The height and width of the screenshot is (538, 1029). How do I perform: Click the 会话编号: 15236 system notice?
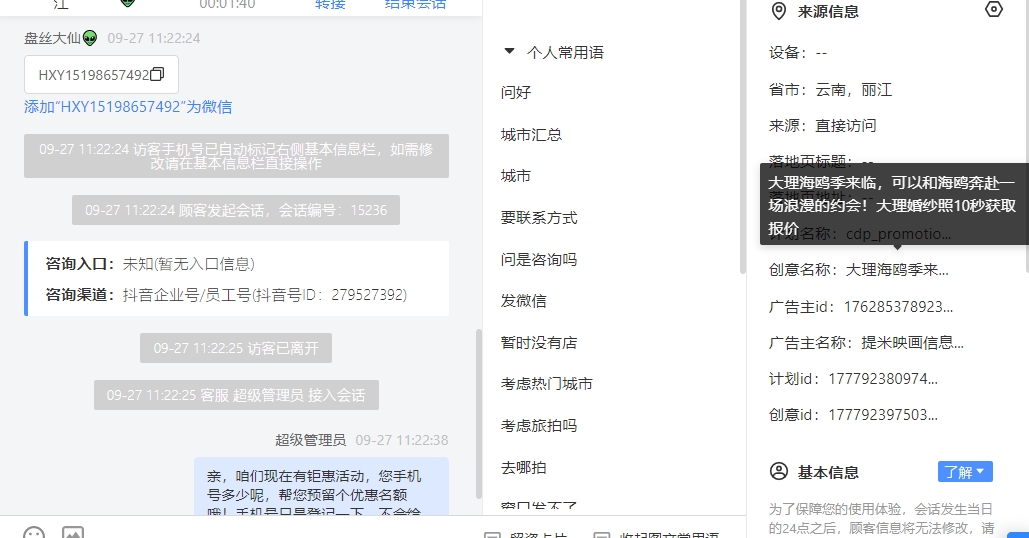(x=236, y=210)
